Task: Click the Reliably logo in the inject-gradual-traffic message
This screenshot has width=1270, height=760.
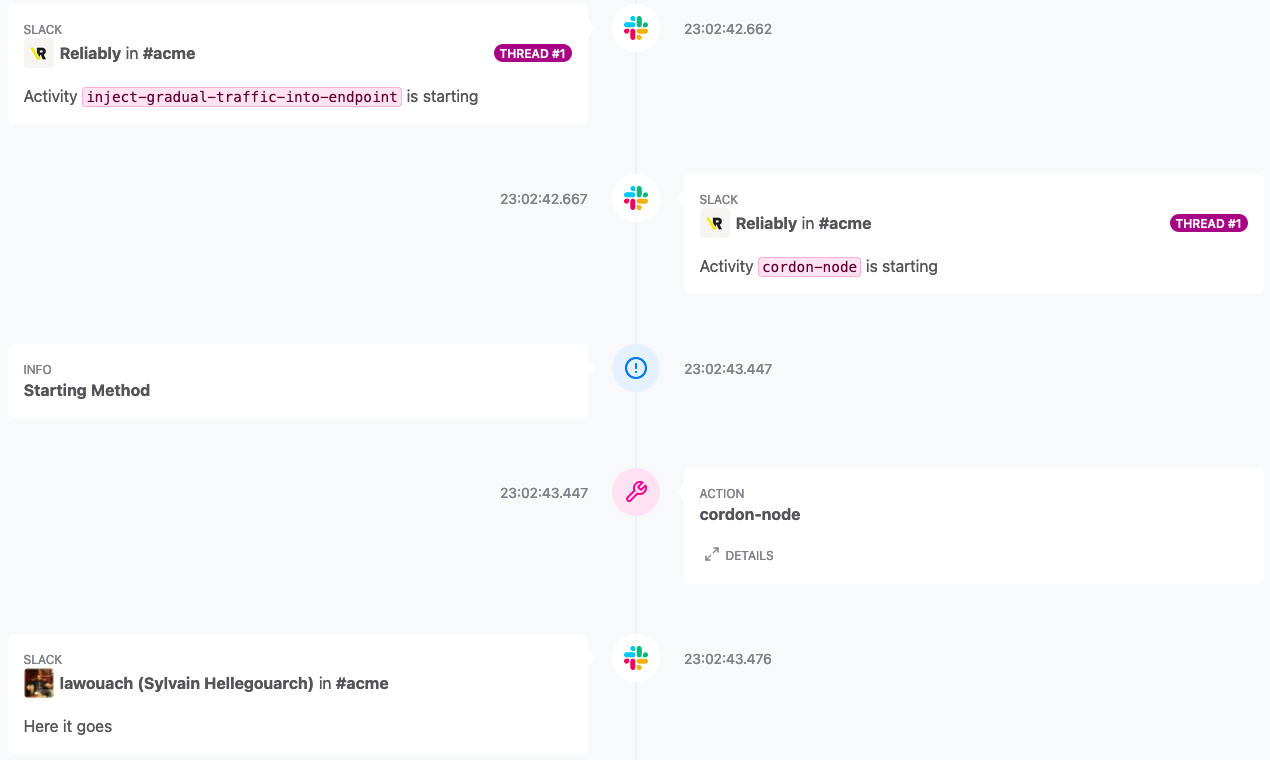Action: point(39,54)
